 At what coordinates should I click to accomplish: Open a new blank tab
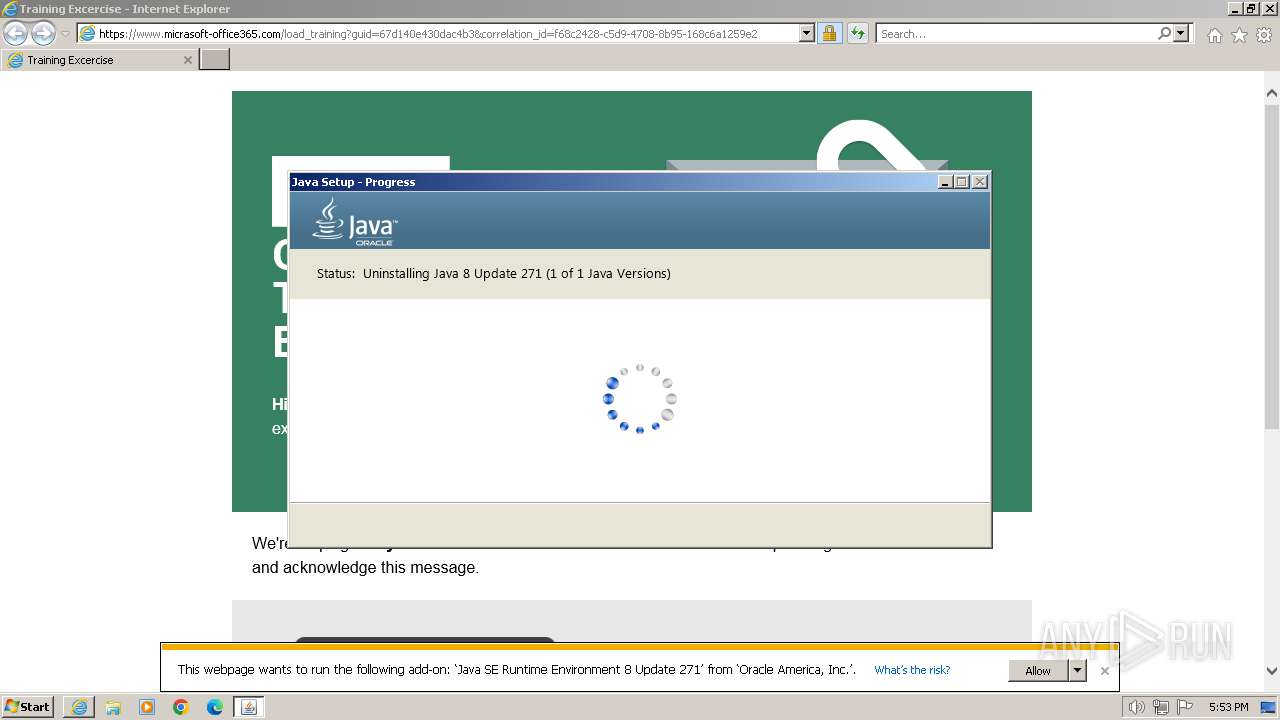pos(215,60)
